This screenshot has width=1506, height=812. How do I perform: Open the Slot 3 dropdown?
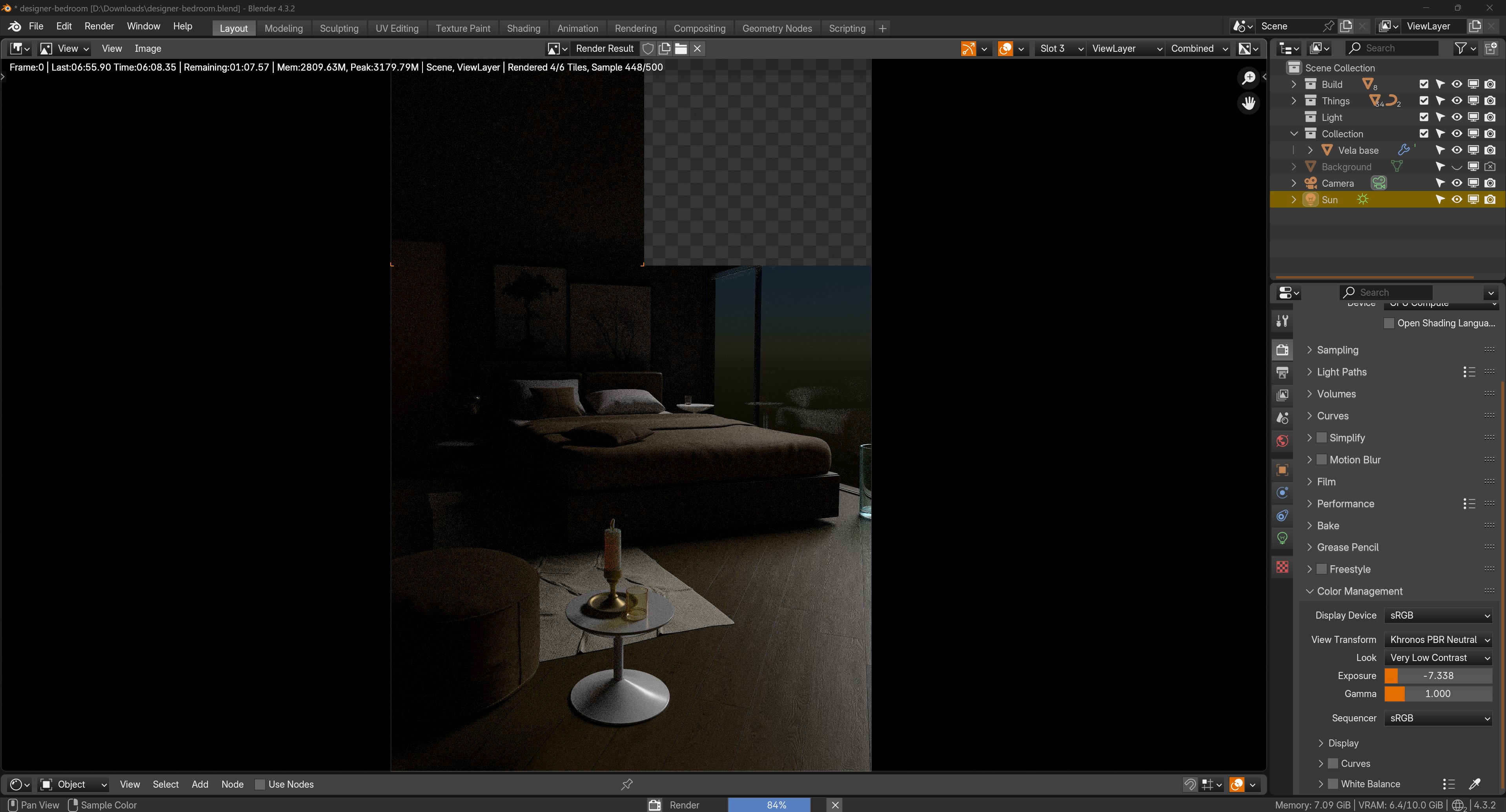1061,49
